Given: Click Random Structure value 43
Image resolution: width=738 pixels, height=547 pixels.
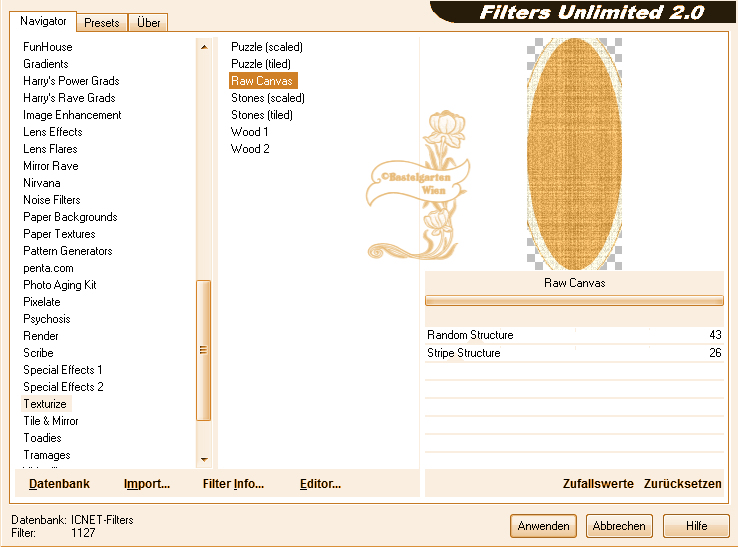Looking at the screenshot, I should pos(715,335).
